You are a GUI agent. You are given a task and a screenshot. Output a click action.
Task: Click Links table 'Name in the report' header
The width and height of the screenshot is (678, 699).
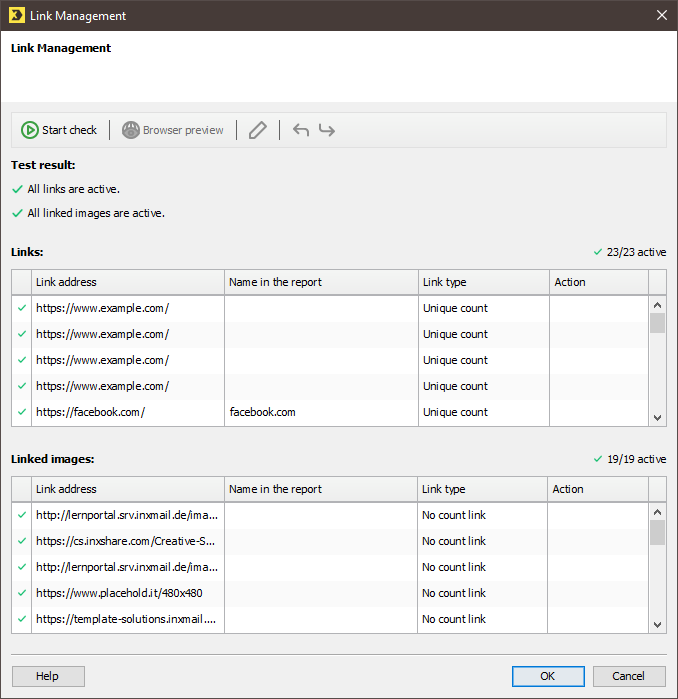(321, 282)
